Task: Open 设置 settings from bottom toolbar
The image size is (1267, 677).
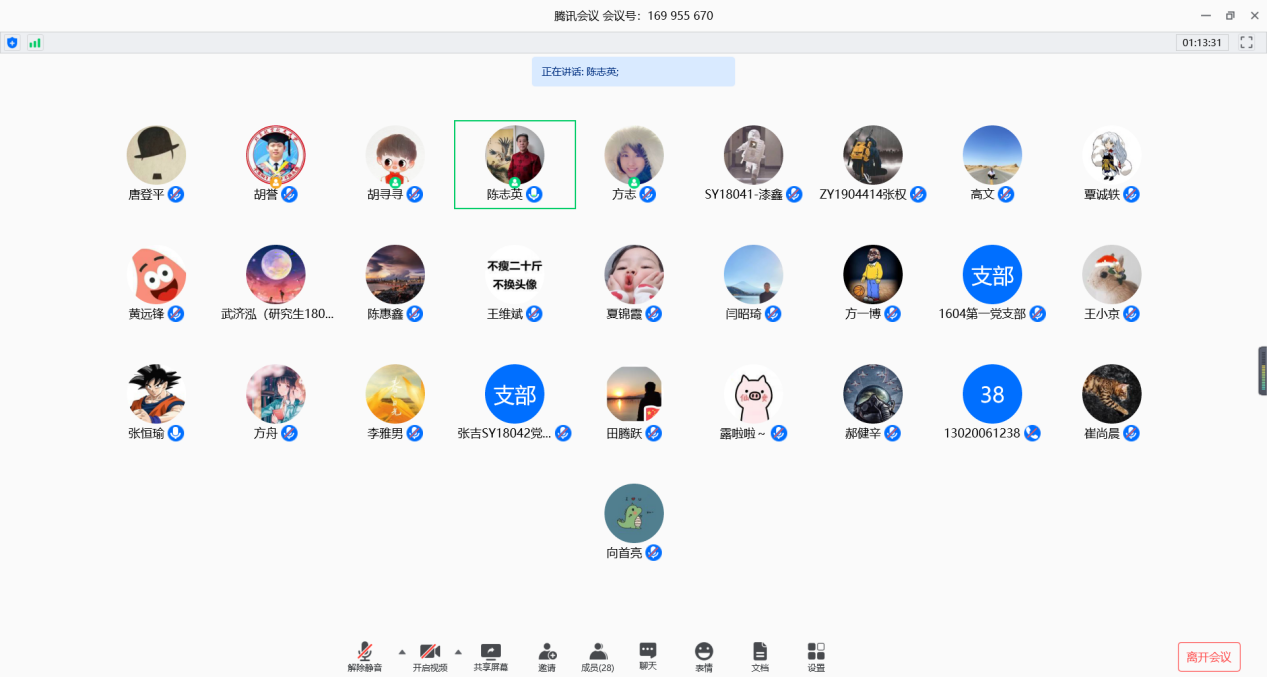Action: (x=816, y=651)
